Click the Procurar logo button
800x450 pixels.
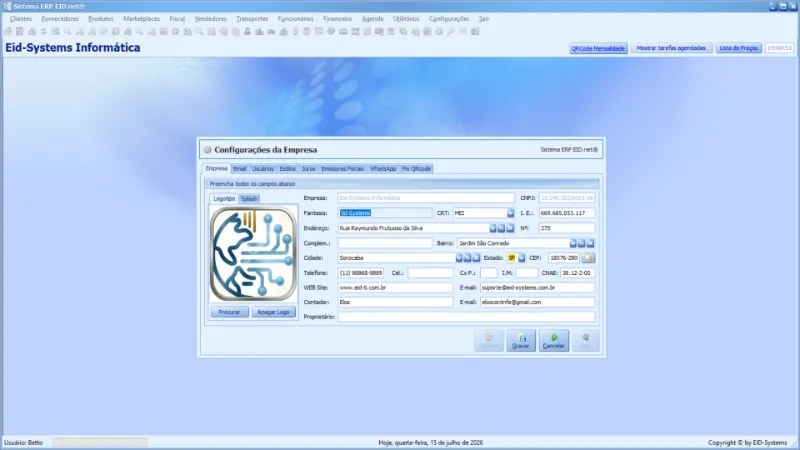pyautogui.click(x=229, y=312)
